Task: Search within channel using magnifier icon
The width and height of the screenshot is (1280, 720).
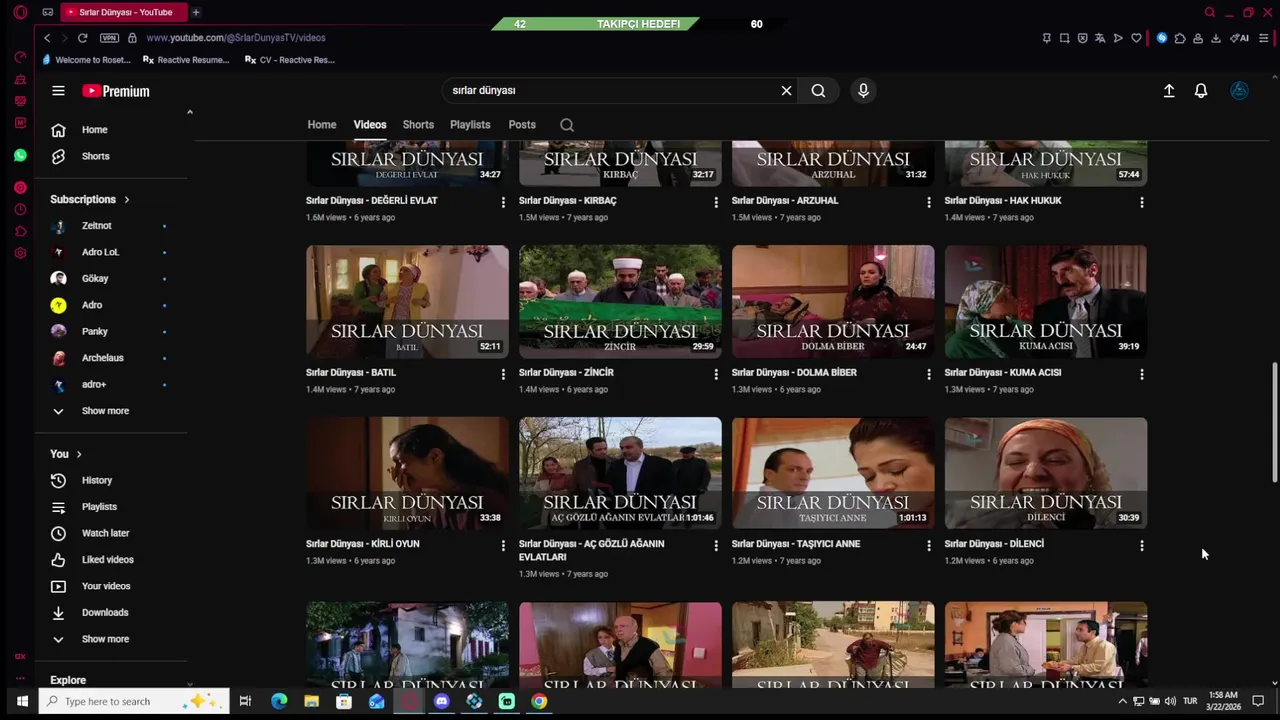Action: pos(567,125)
